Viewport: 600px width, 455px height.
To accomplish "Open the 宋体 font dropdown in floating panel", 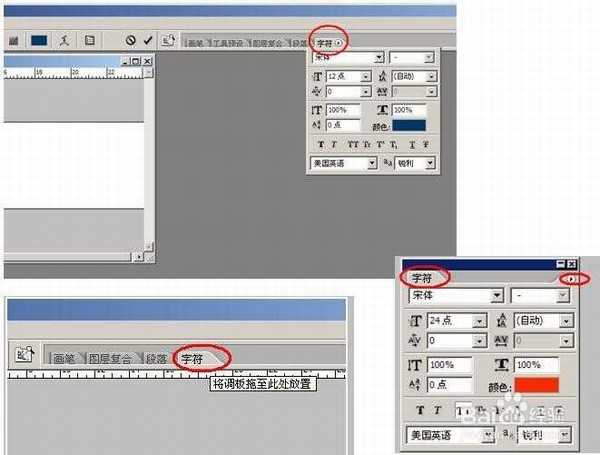I will 497,295.
